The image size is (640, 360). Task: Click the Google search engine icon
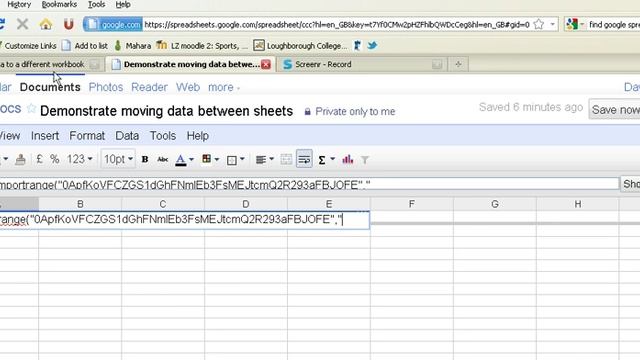pos(572,24)
